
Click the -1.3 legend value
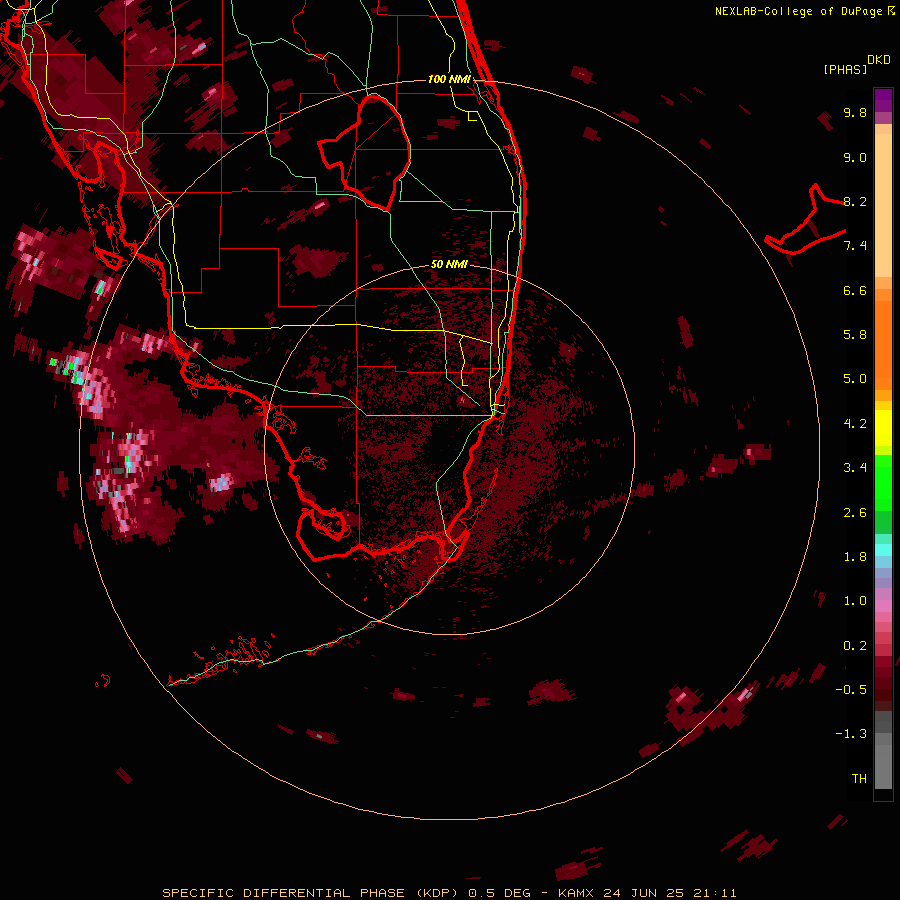point(851,734)
